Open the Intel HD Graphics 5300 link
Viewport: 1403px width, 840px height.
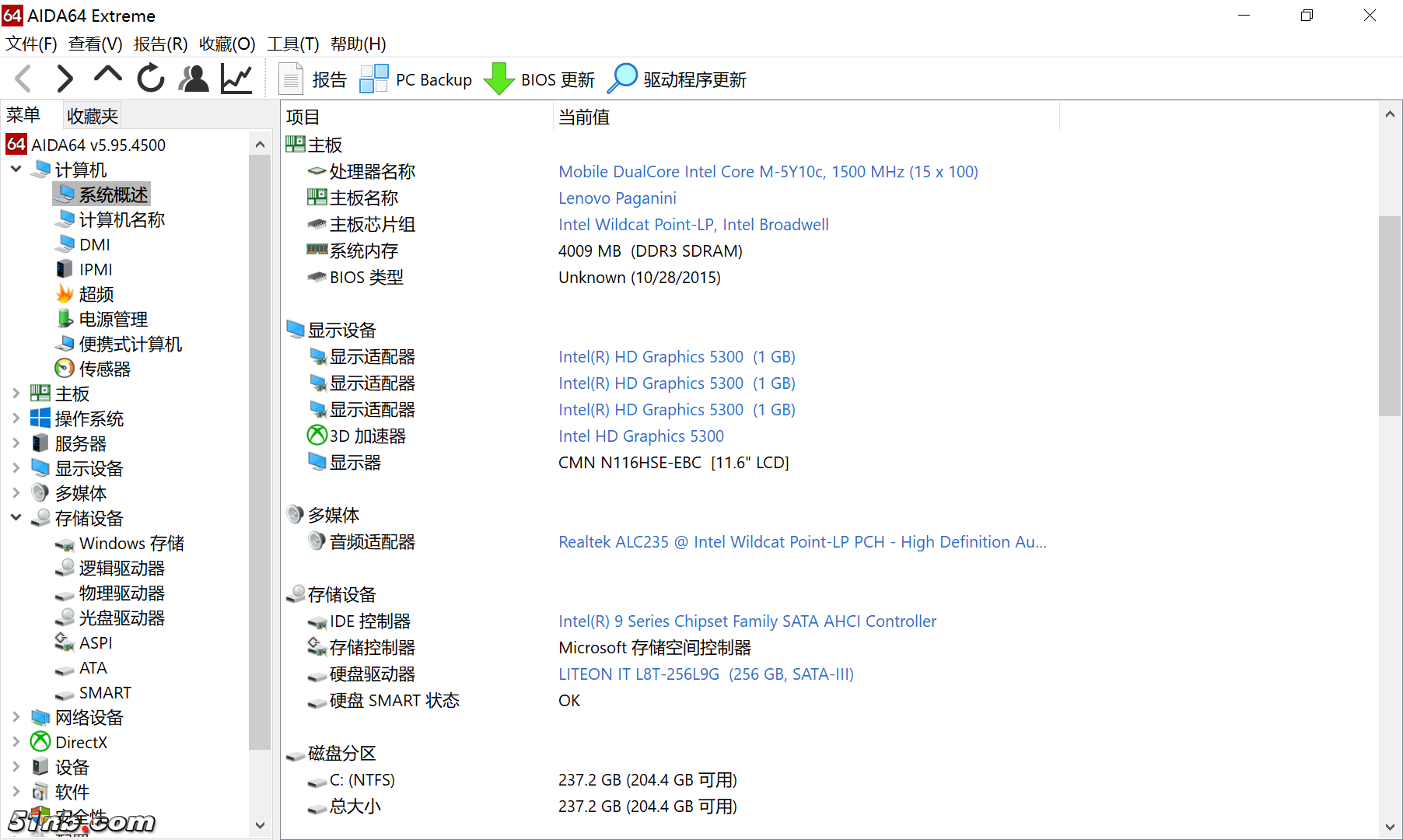[641, 436]
